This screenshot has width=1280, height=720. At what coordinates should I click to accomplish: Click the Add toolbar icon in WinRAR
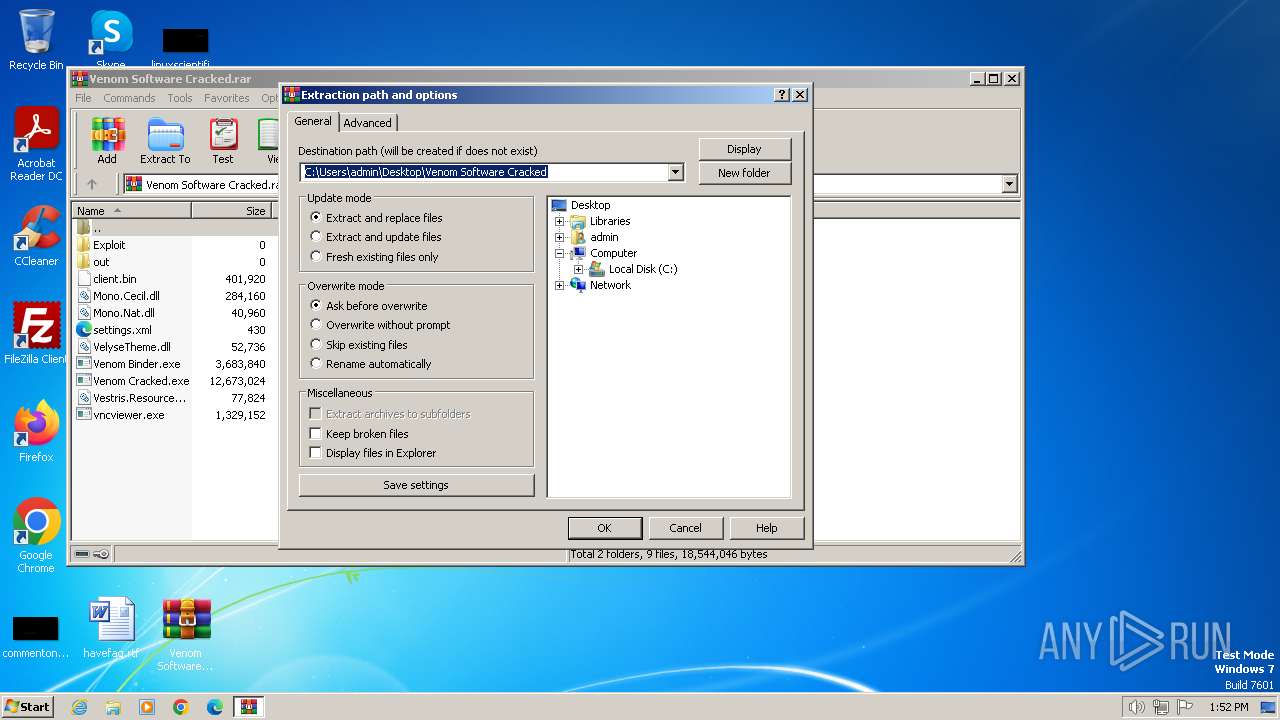pos(107,141)
